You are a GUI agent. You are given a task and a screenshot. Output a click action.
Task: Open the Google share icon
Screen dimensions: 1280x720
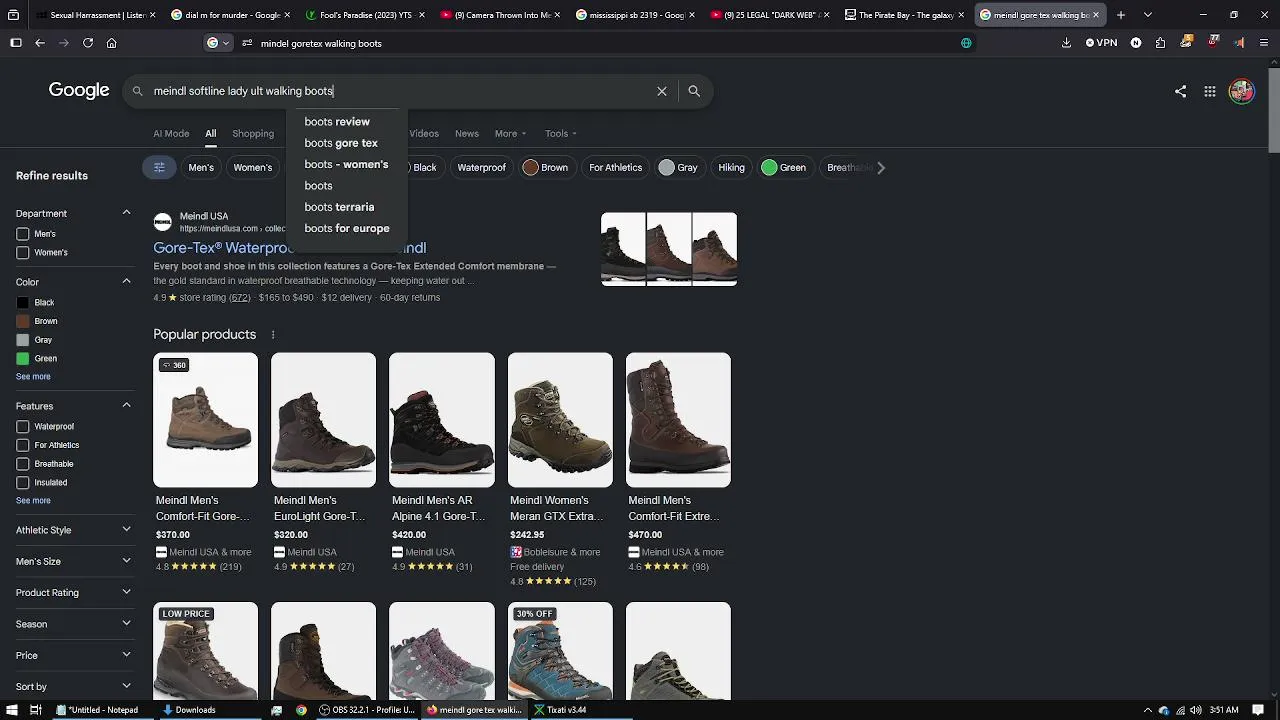coord(1181,91)
